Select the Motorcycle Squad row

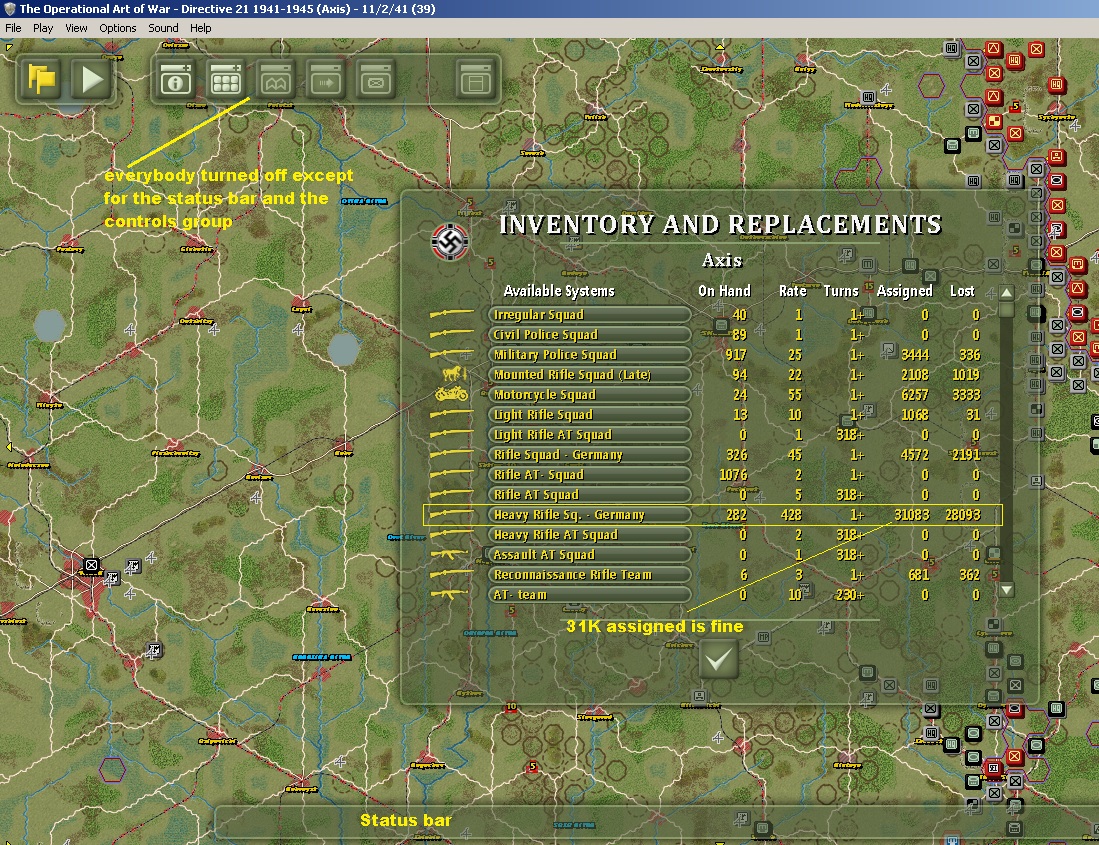[589, 394]
